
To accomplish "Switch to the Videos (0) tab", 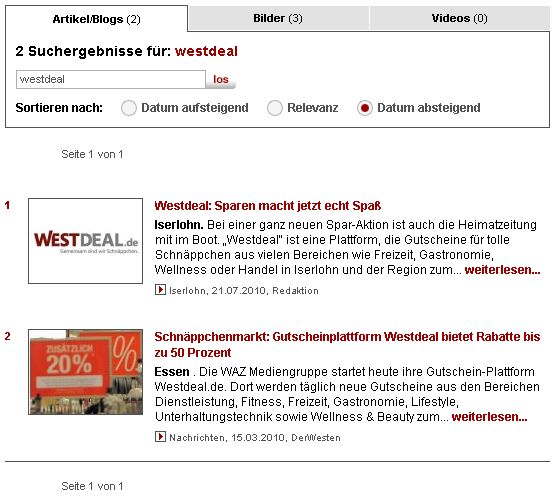I will pyautogui.click(x=460, y=18).
